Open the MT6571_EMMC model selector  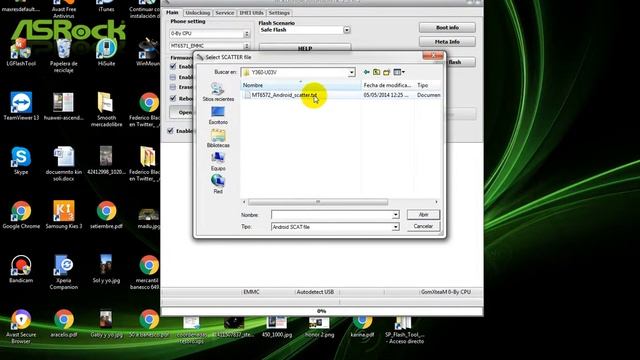pyautogui.click(x=209, y=46)
